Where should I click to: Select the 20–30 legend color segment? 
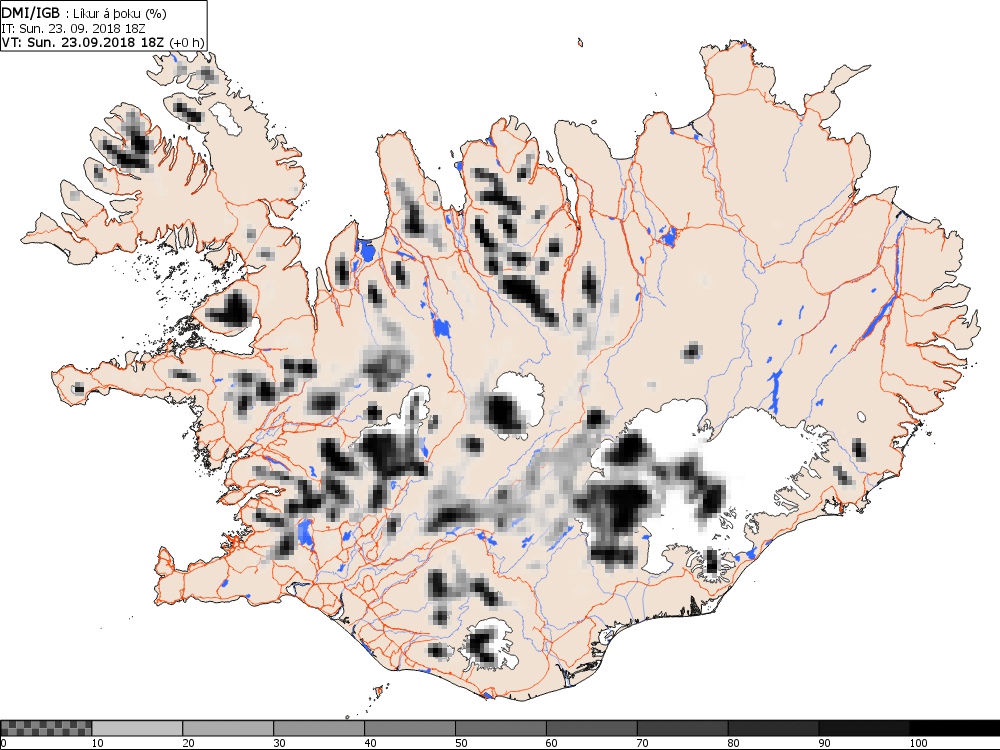click(228, 728)
